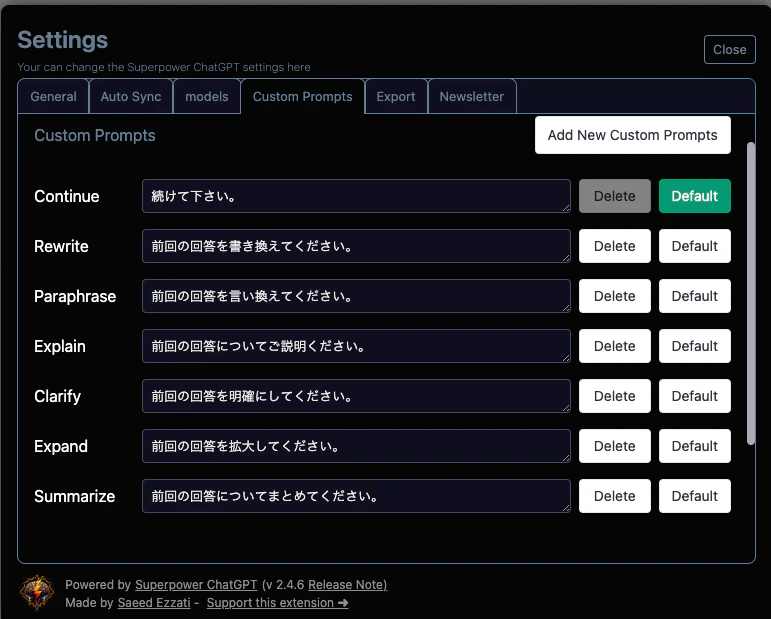This screenshot has width=771, height=619.
Task: Click the Summarize prompt label
Action: point(75,496)
